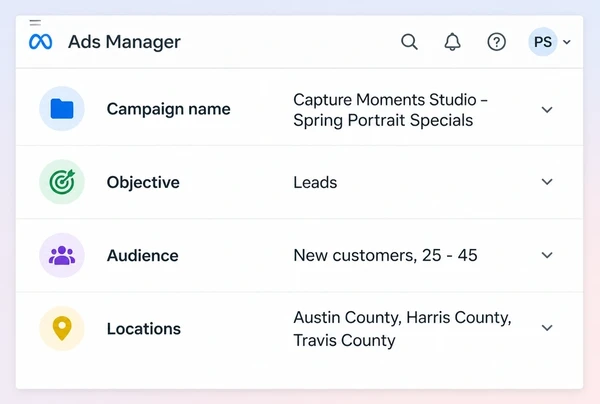The height and width of the screenshot is (404, 600).
Task: Click the blue folder Campaign name icon
Action: (62, 109)
